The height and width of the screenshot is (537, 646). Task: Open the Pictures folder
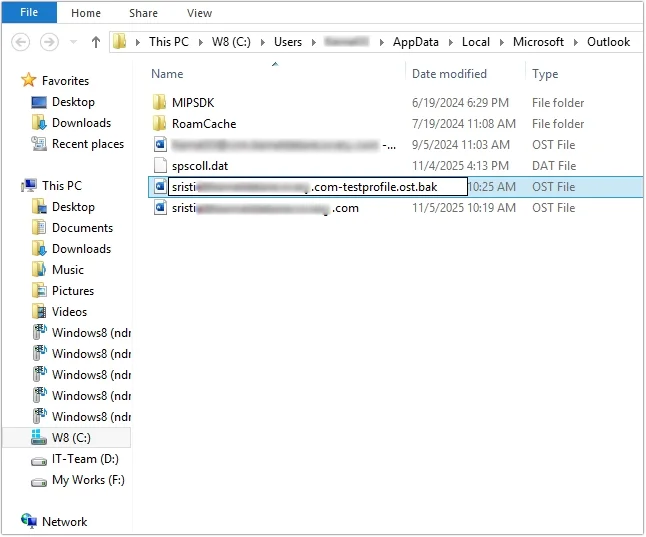click(73, 291)
